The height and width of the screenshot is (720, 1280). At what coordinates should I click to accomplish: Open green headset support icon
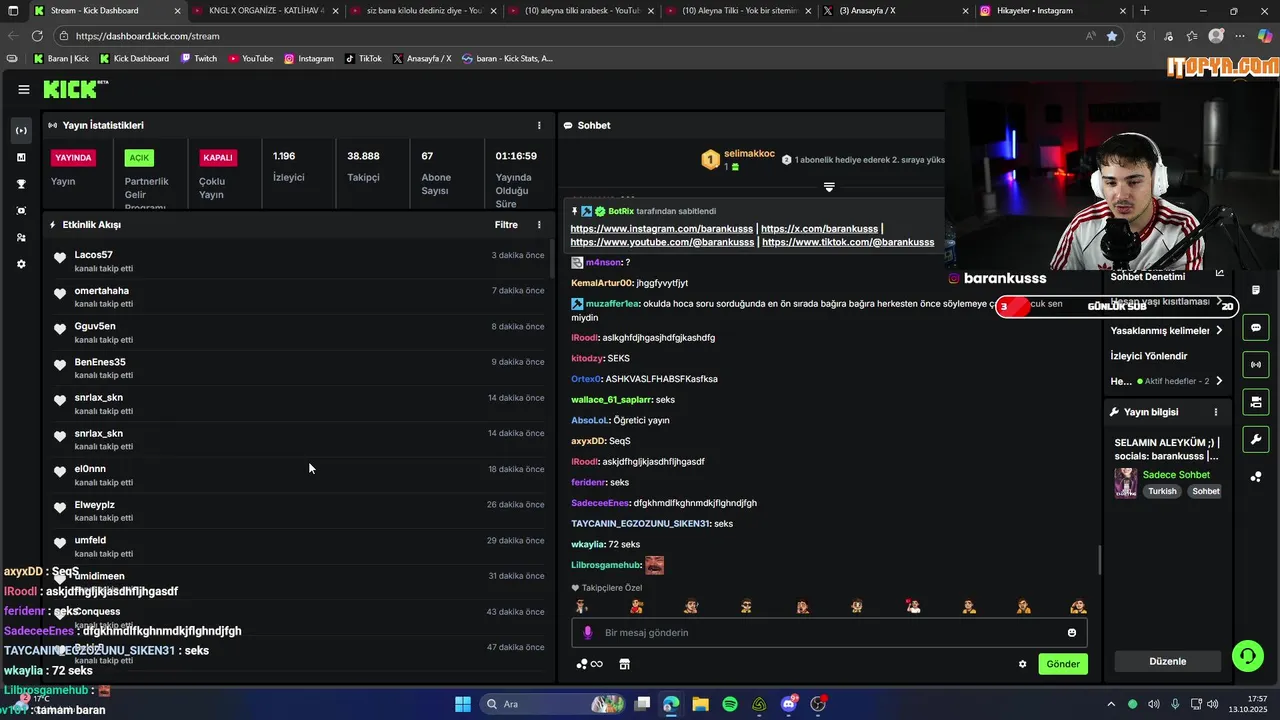pos(1247,656)
